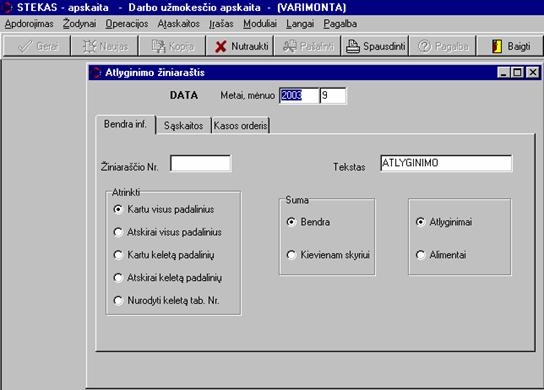Image resolution: width=544 pixels, height=390 pixels.
Task: Select the Bendra sum option
Action: 308,222
